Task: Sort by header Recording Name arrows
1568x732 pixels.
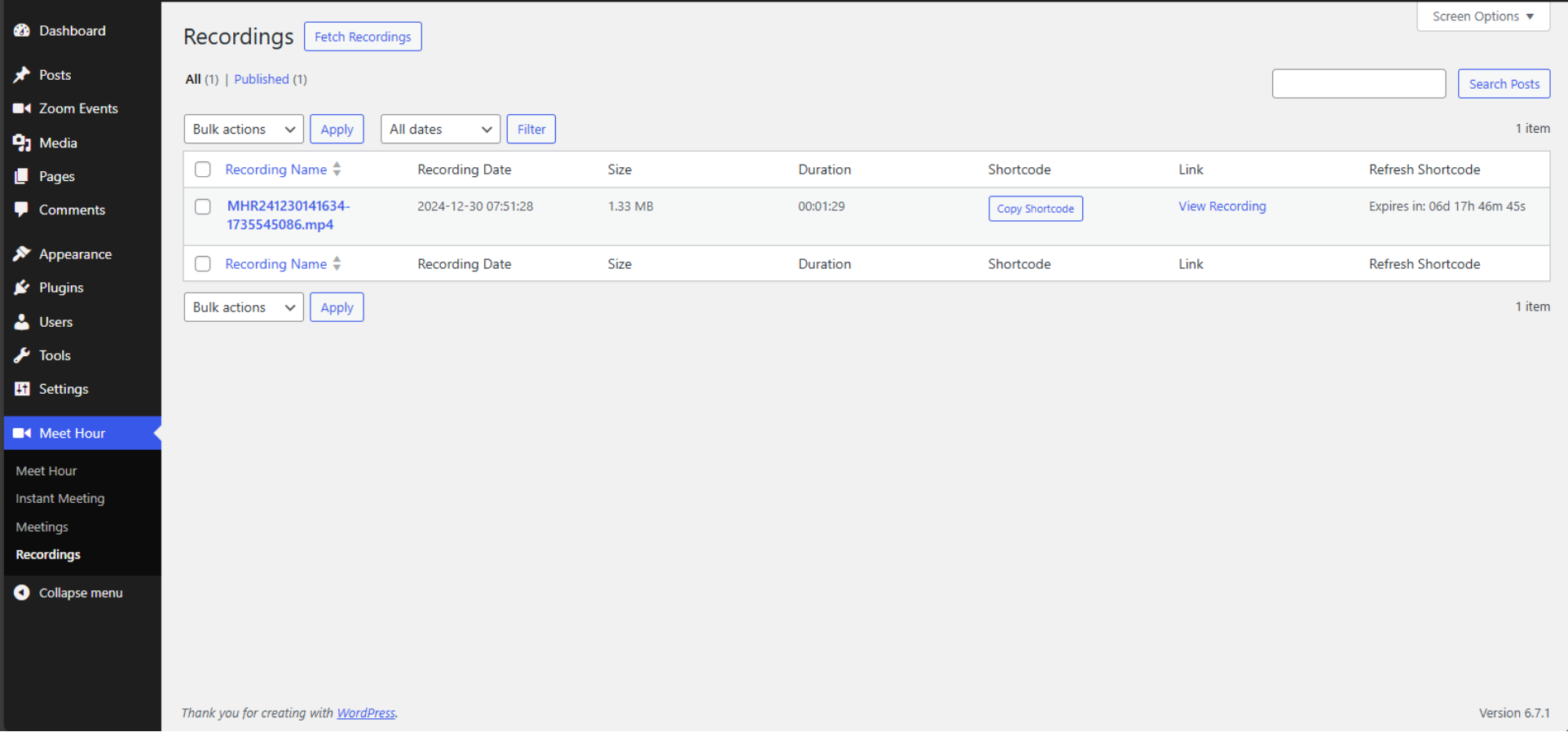Action: [337, 170]
